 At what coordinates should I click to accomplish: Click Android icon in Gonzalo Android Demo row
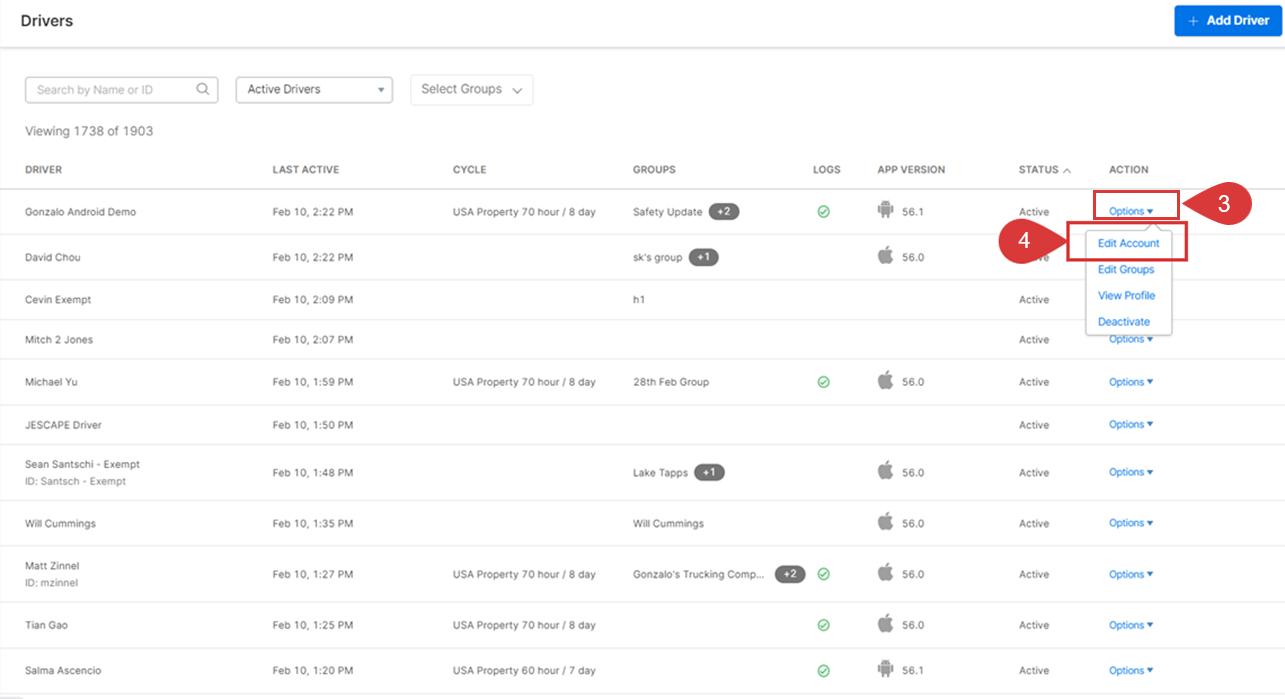point(884,210)
